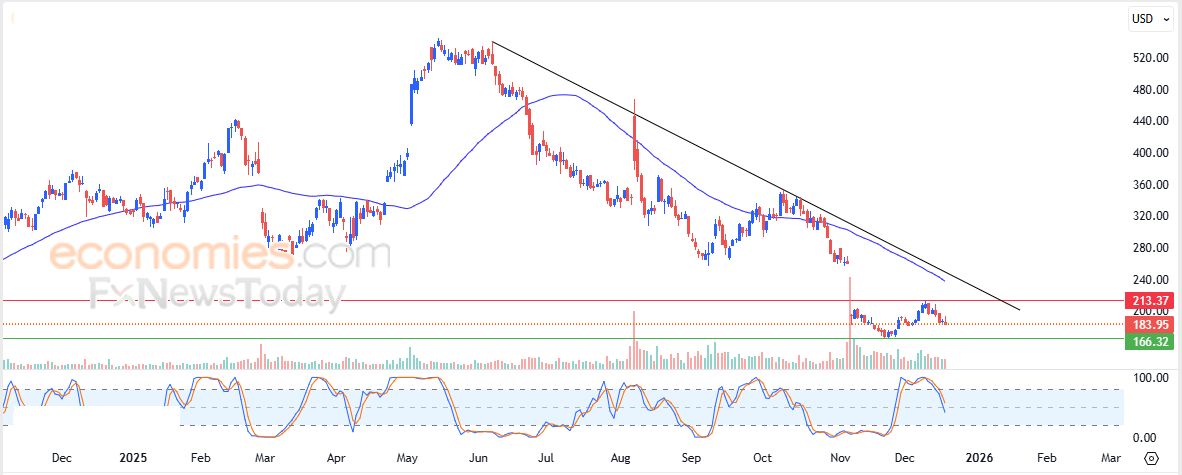Open chart settings hexagon icon

1150,458
